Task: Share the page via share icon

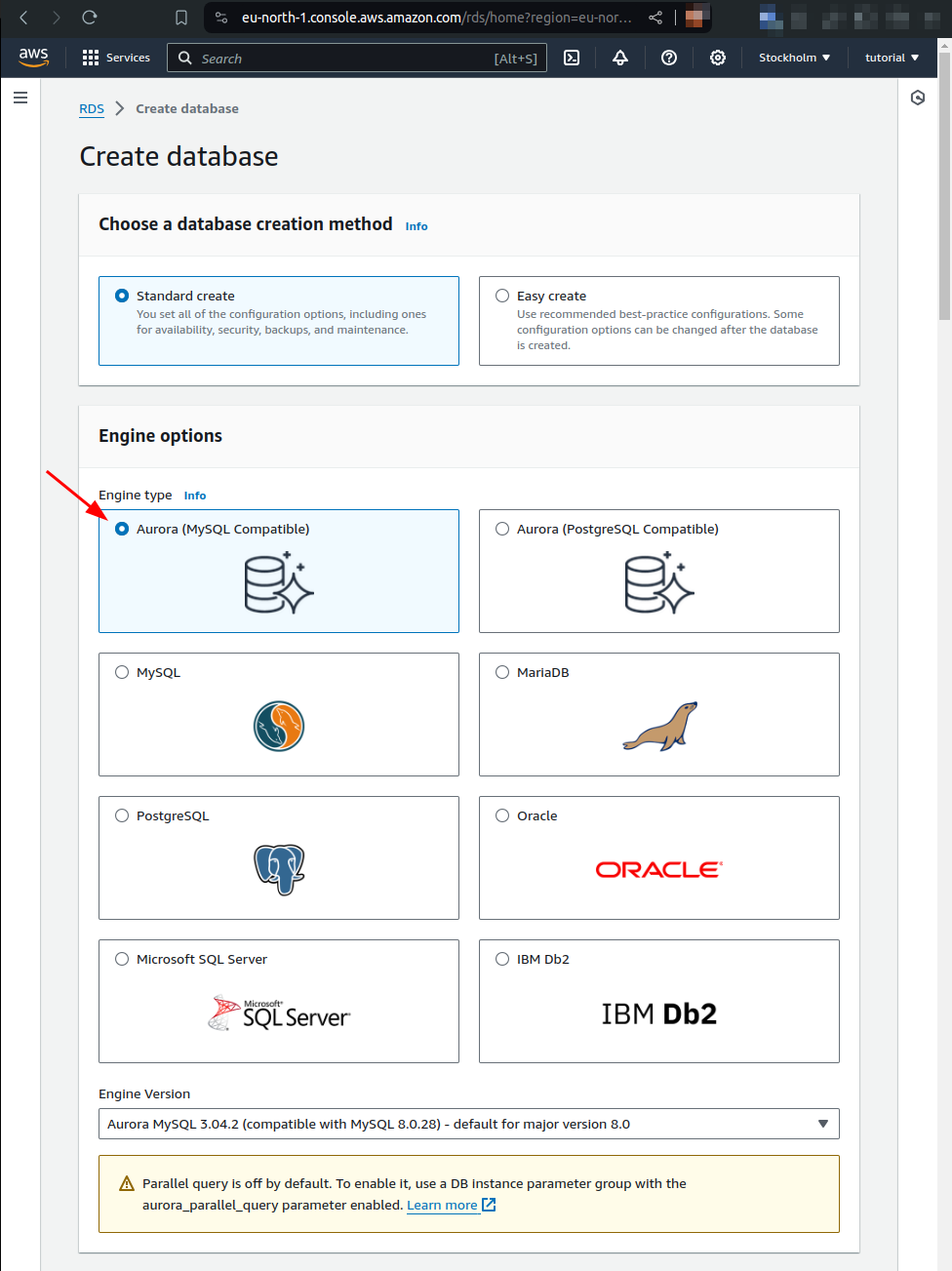Action: coord(655,18)
